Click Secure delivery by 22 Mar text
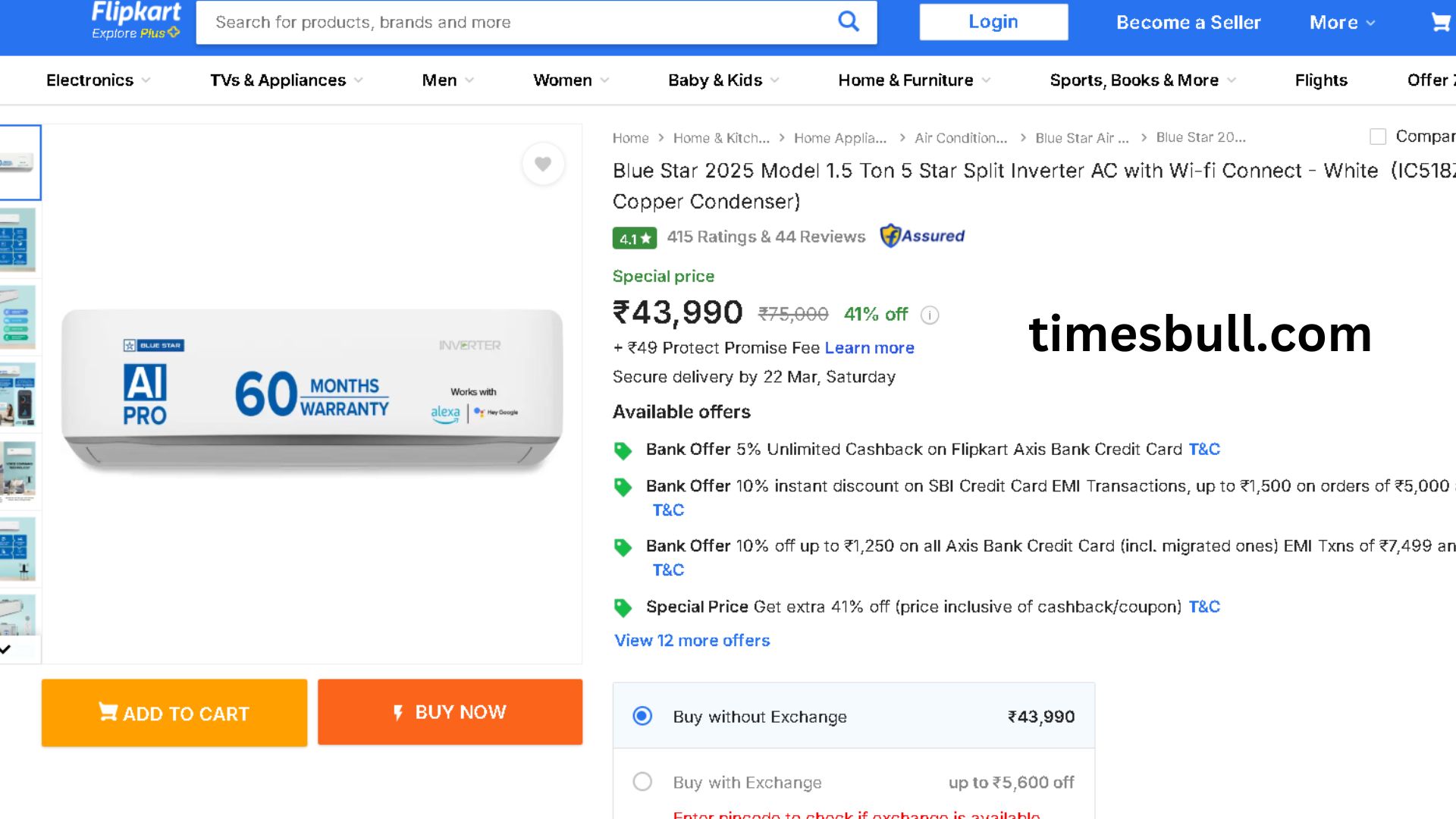 (x=754, y=377)
